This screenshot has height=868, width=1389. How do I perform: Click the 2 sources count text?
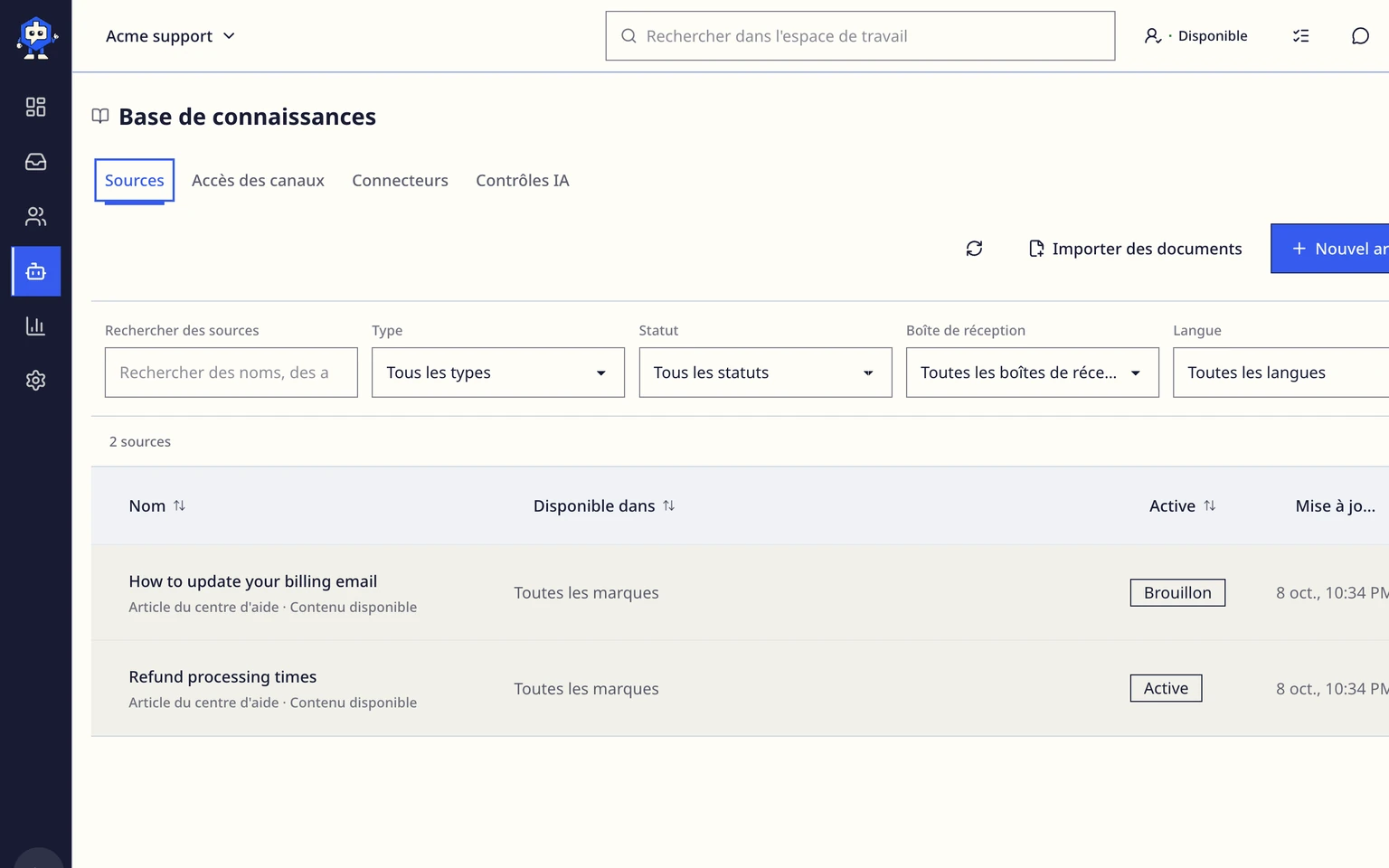tap(140, 442)
